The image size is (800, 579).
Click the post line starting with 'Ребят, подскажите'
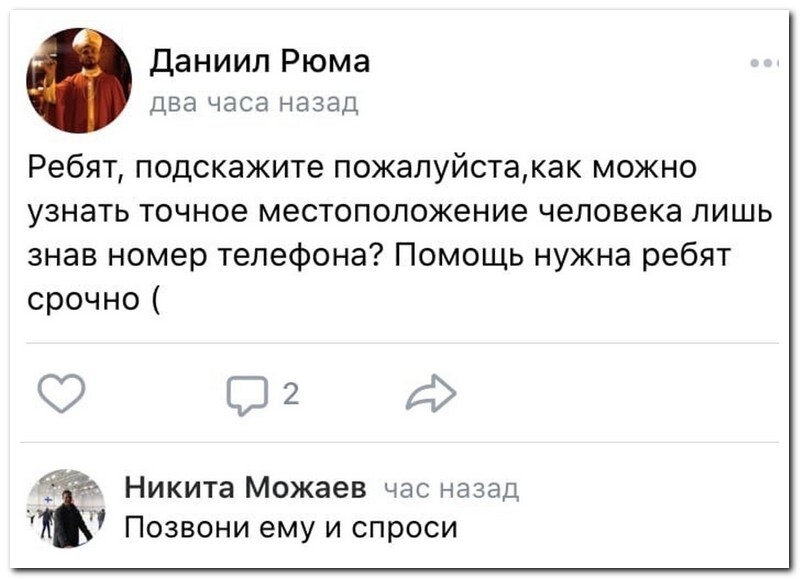coord(381,166)
